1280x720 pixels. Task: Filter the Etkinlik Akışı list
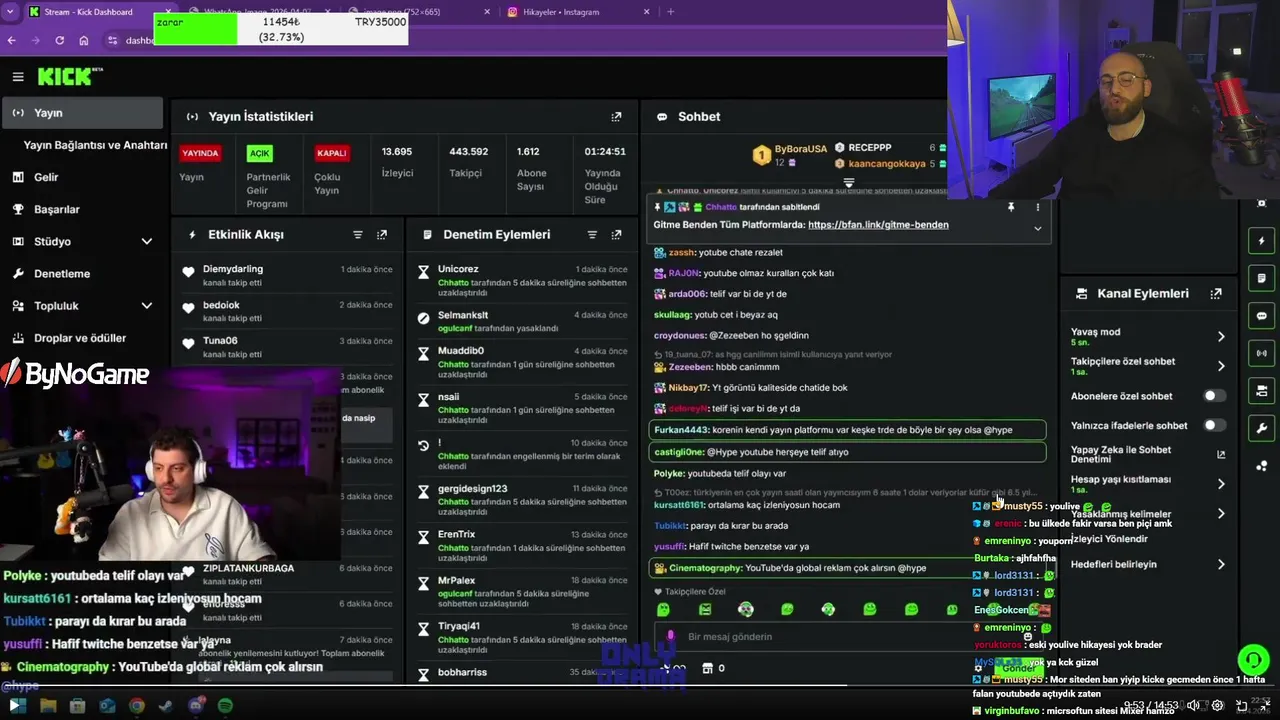(358, 235)
